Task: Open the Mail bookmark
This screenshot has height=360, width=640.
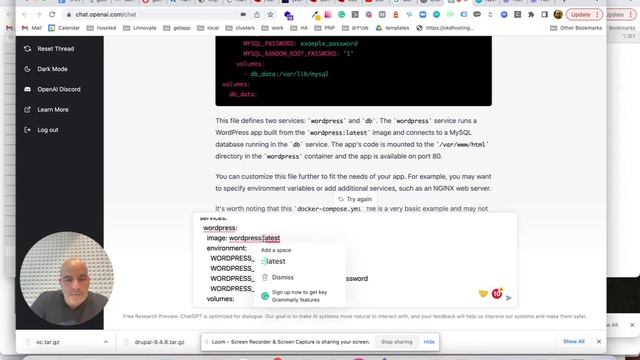Action: 31,28
